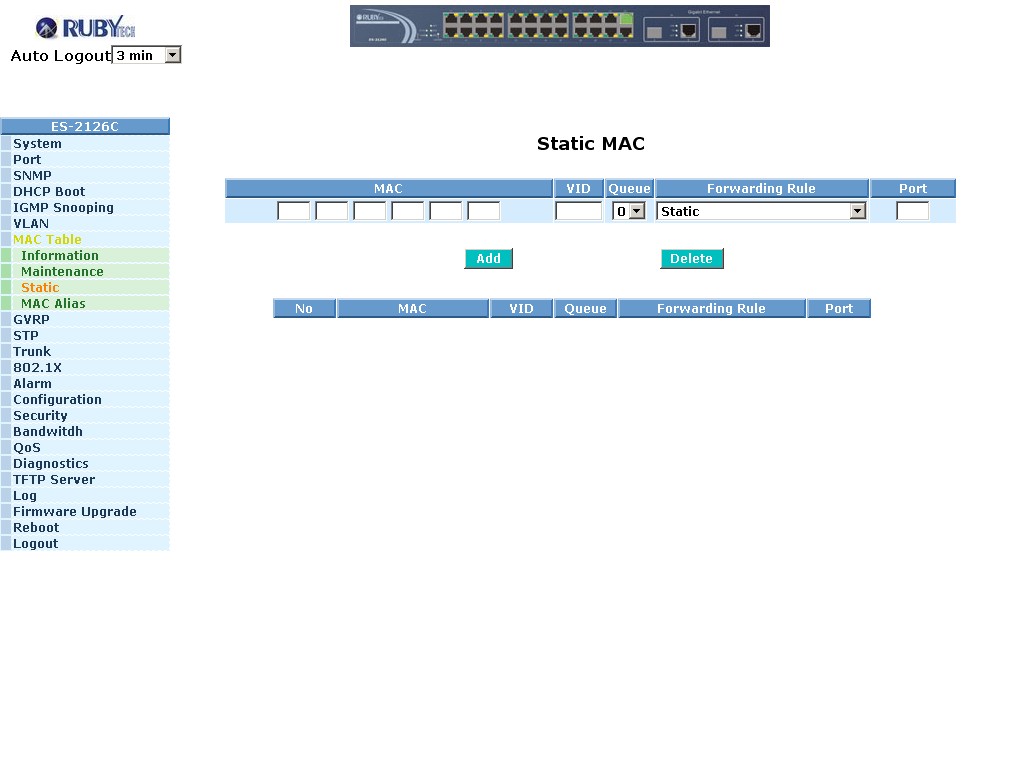
Task: Focus the fourth MAC octet field
Action: 408,211
